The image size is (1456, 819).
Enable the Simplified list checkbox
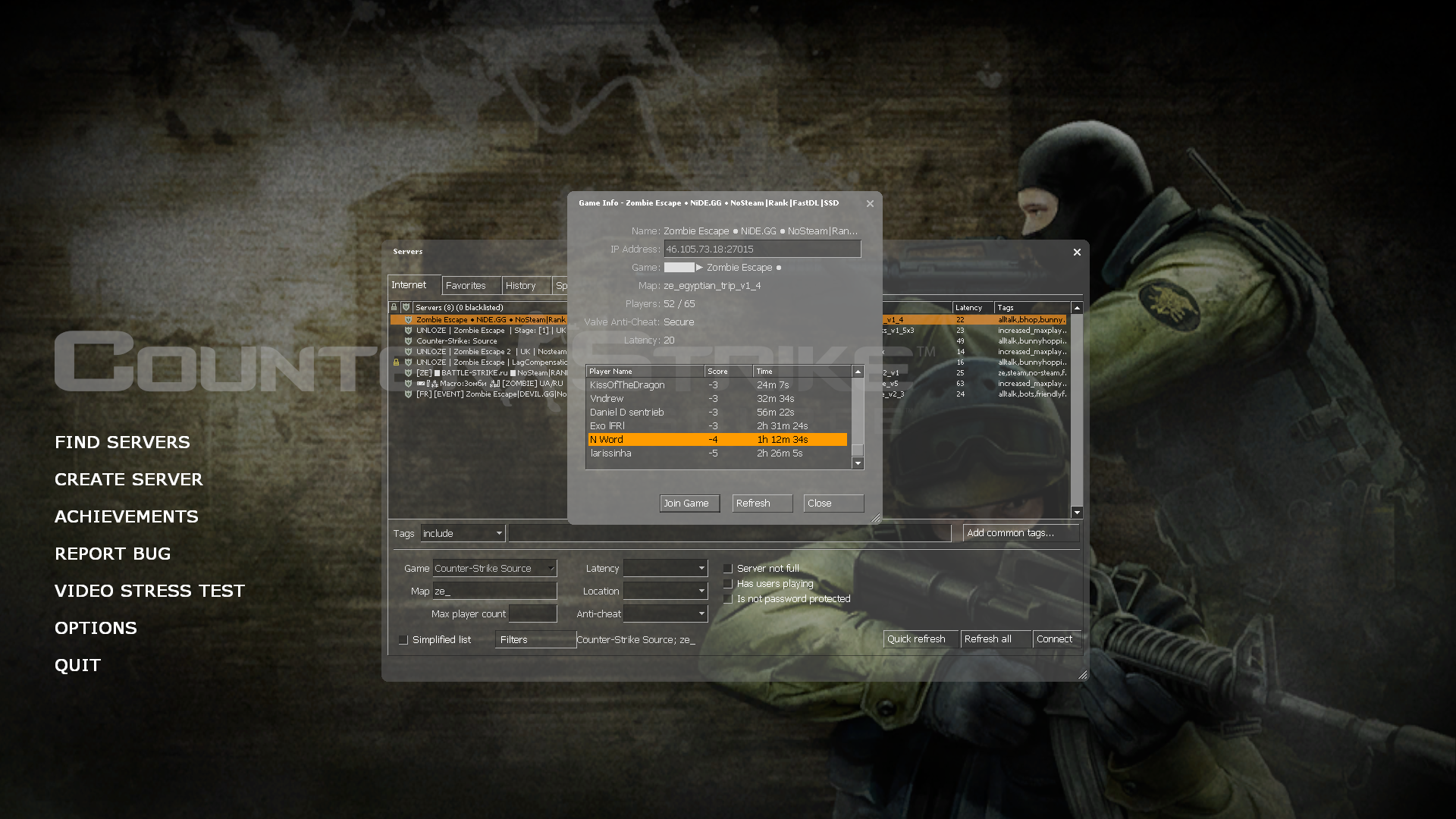click(403, 639)
